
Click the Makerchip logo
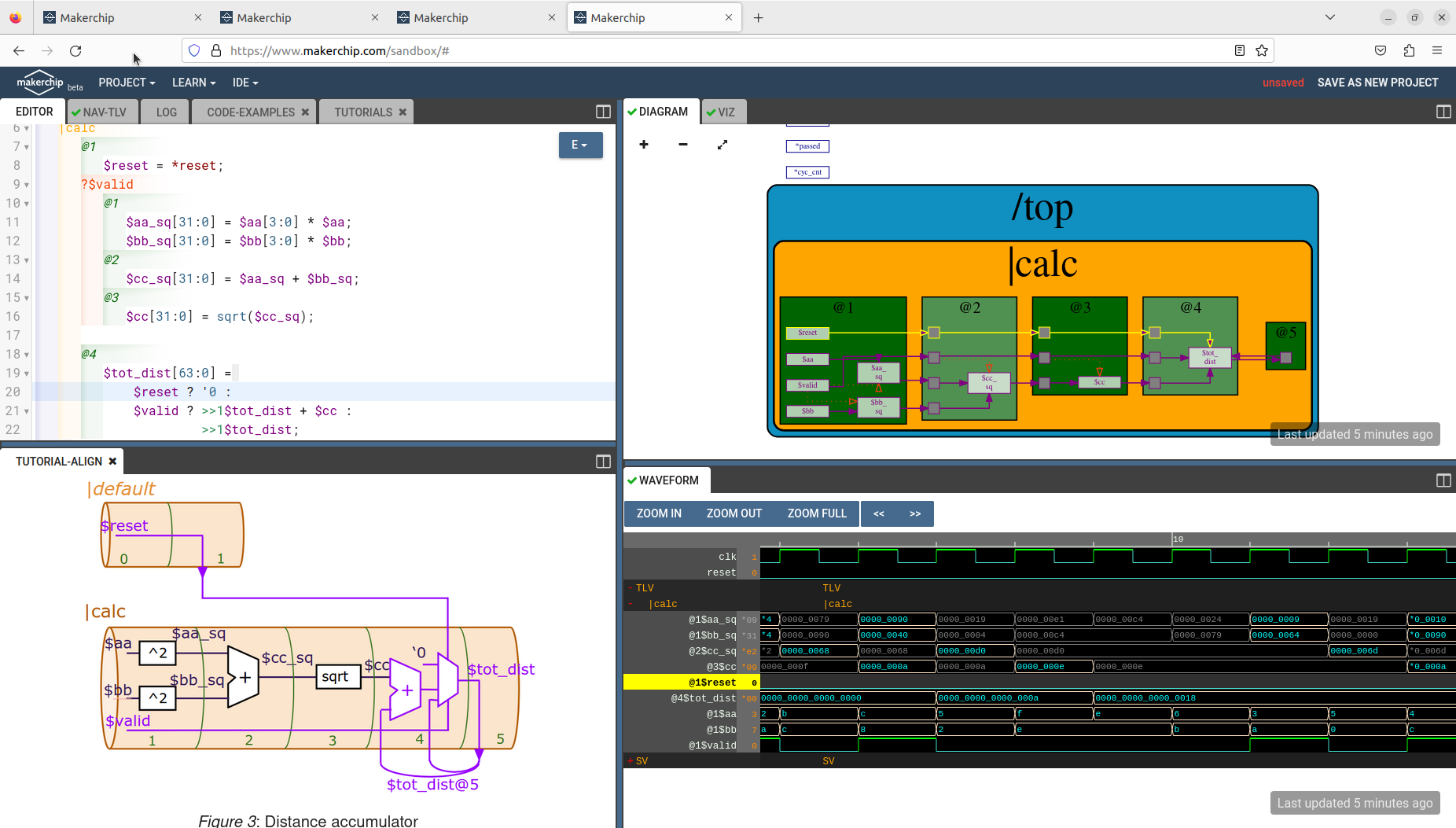click(x=40, y=82)
